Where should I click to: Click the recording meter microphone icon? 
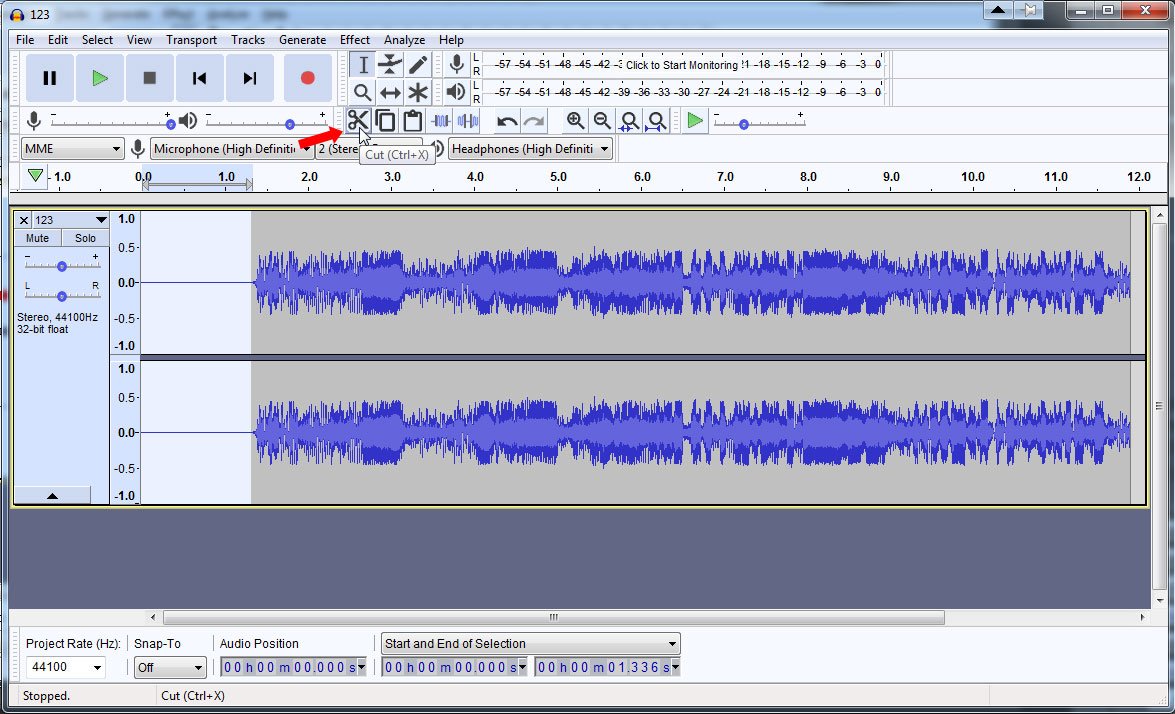(x=456, y=64)
